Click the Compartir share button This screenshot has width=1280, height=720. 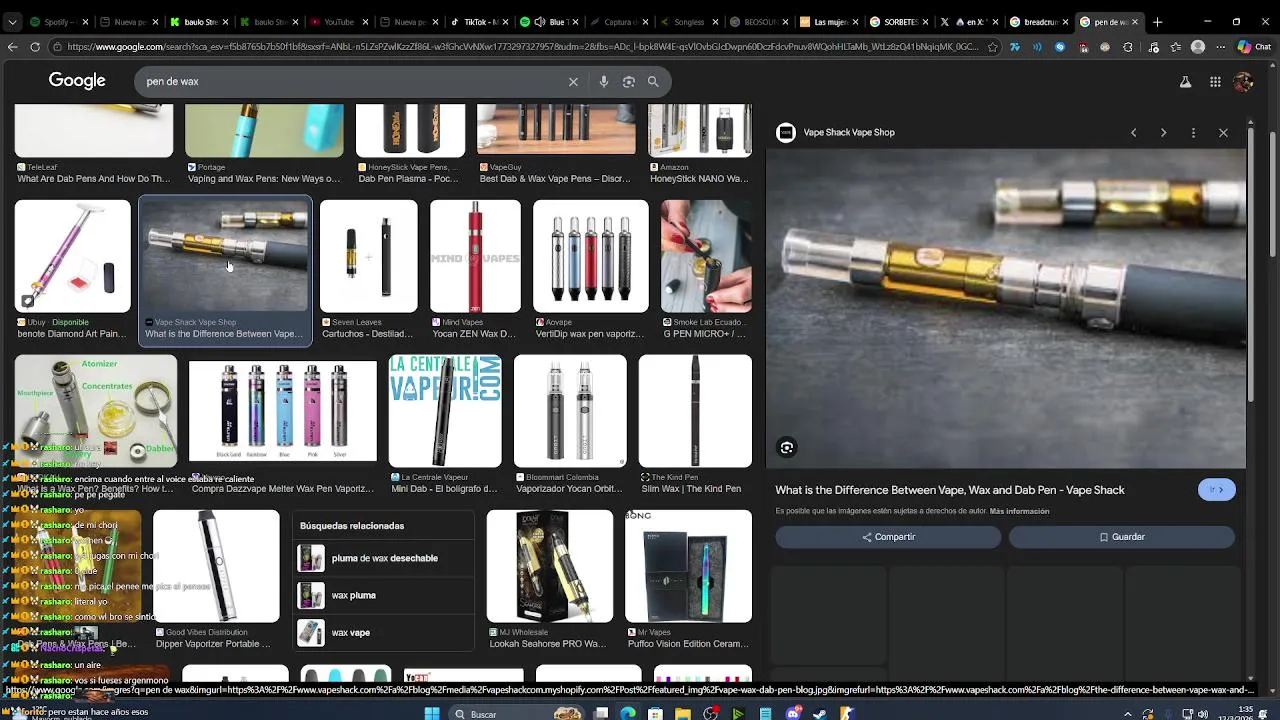pyautogui.click(x=888, y=537)
